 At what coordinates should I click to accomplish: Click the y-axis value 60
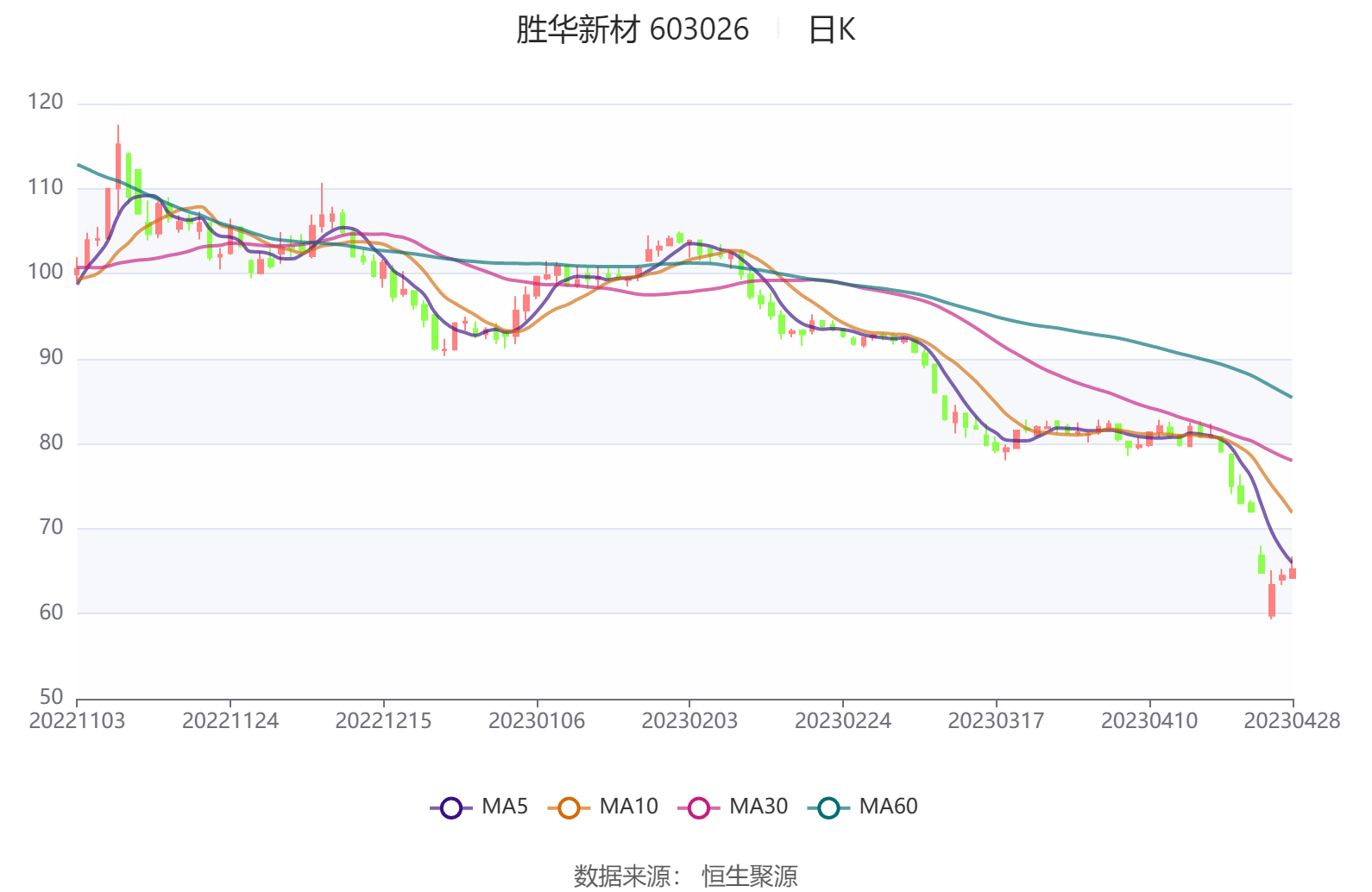click(x=51, y=612)
